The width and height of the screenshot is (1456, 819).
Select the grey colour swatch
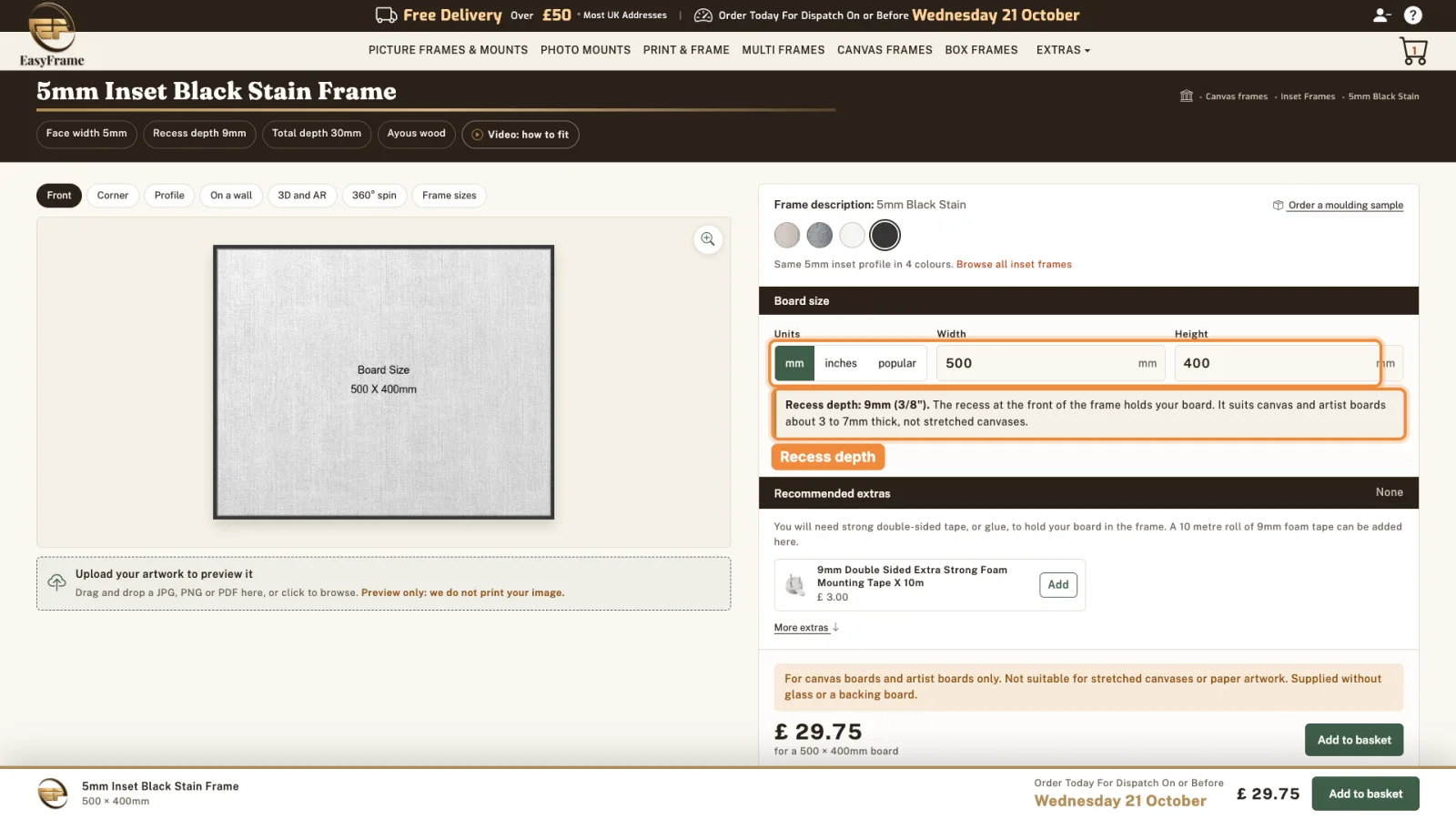click(x=820, y=236)
